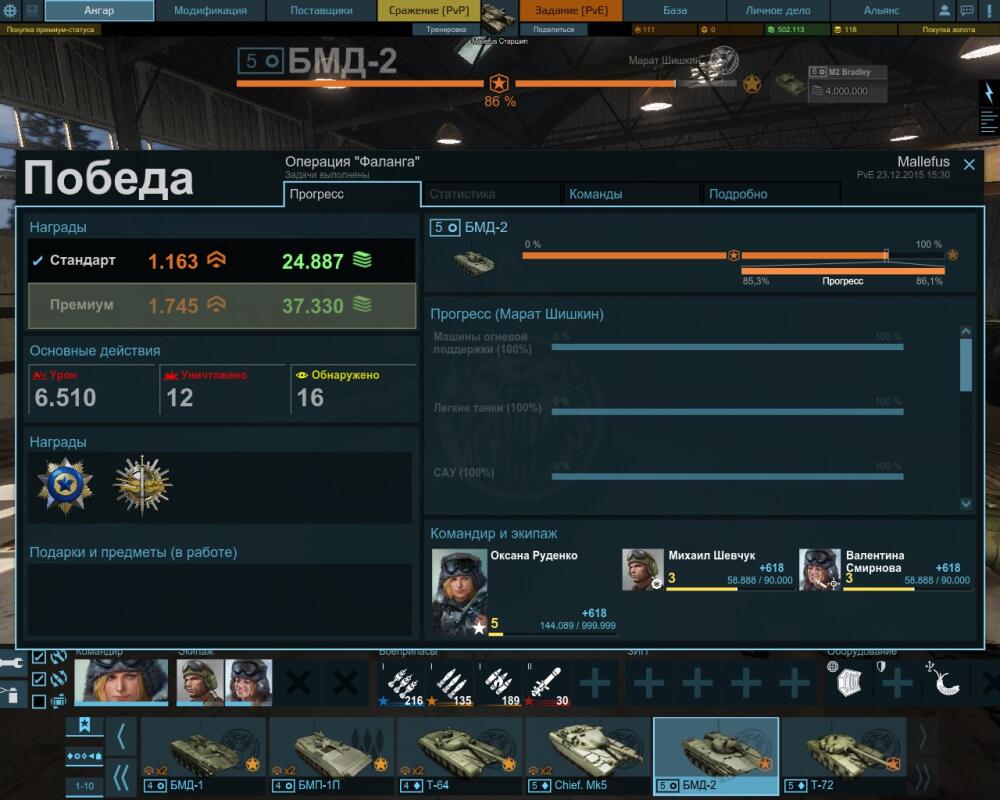Close the Победа results window

point(969,165)
